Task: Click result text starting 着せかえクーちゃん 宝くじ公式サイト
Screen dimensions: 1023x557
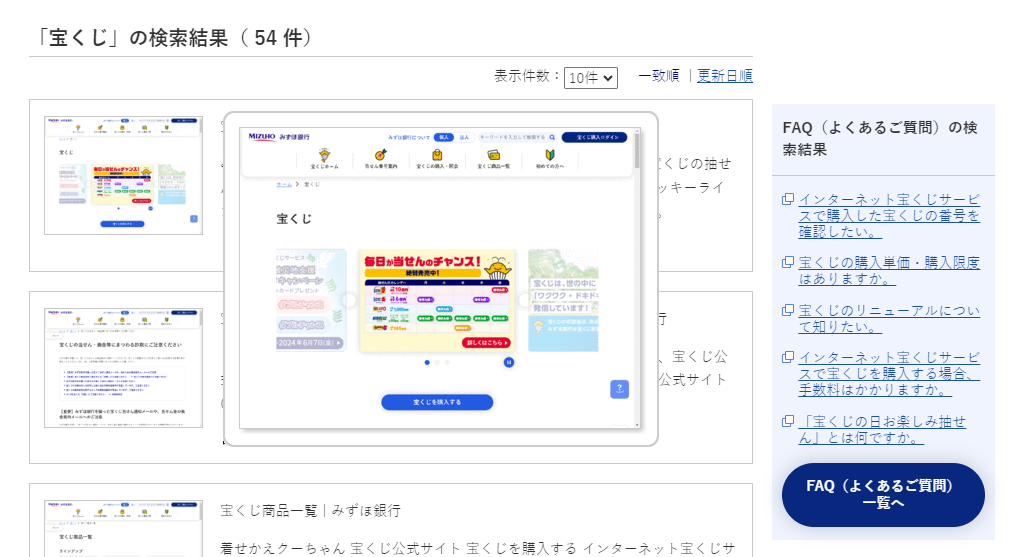Action: pyautogui.click(x=477, y=548)
